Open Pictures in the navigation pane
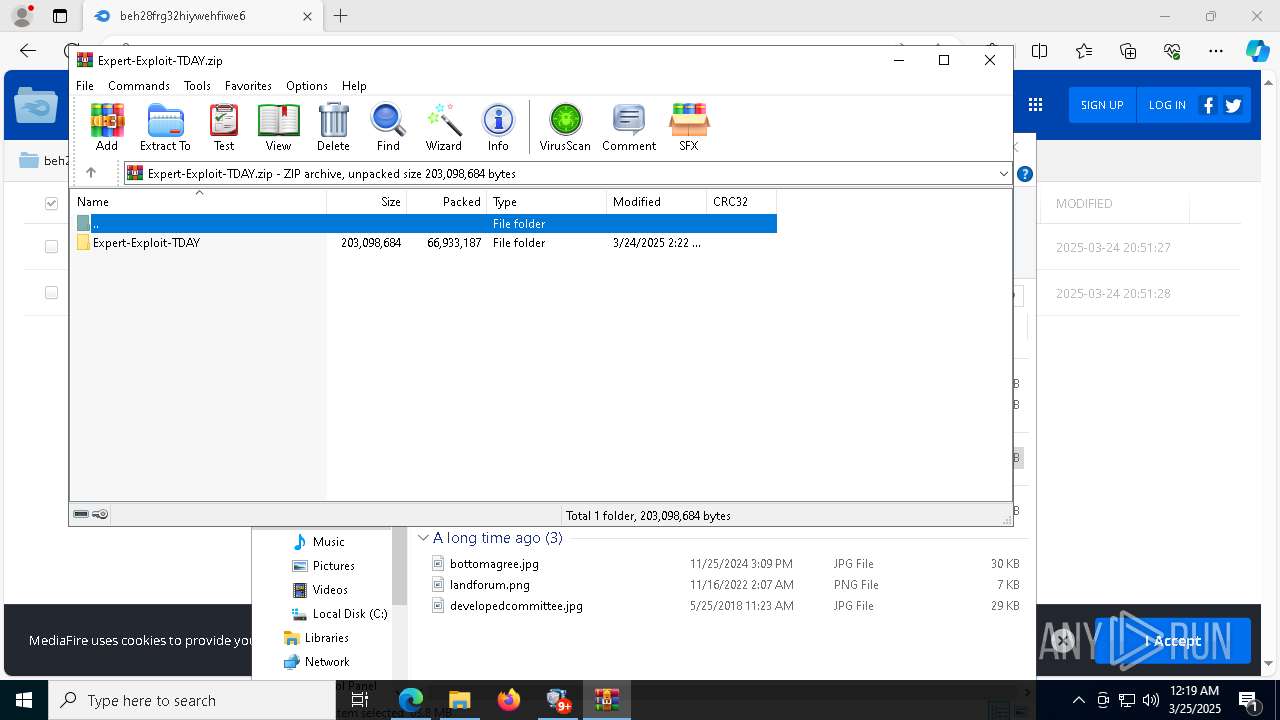Image resolution: width=1280 pixels, height=720 pixels. coord(333,566)
